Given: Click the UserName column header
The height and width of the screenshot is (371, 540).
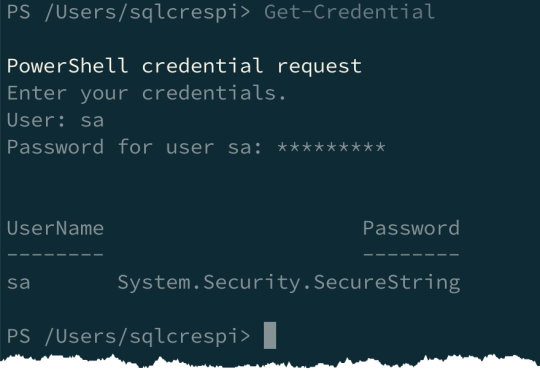Looking at the screenshot, I should click(55, 228).
